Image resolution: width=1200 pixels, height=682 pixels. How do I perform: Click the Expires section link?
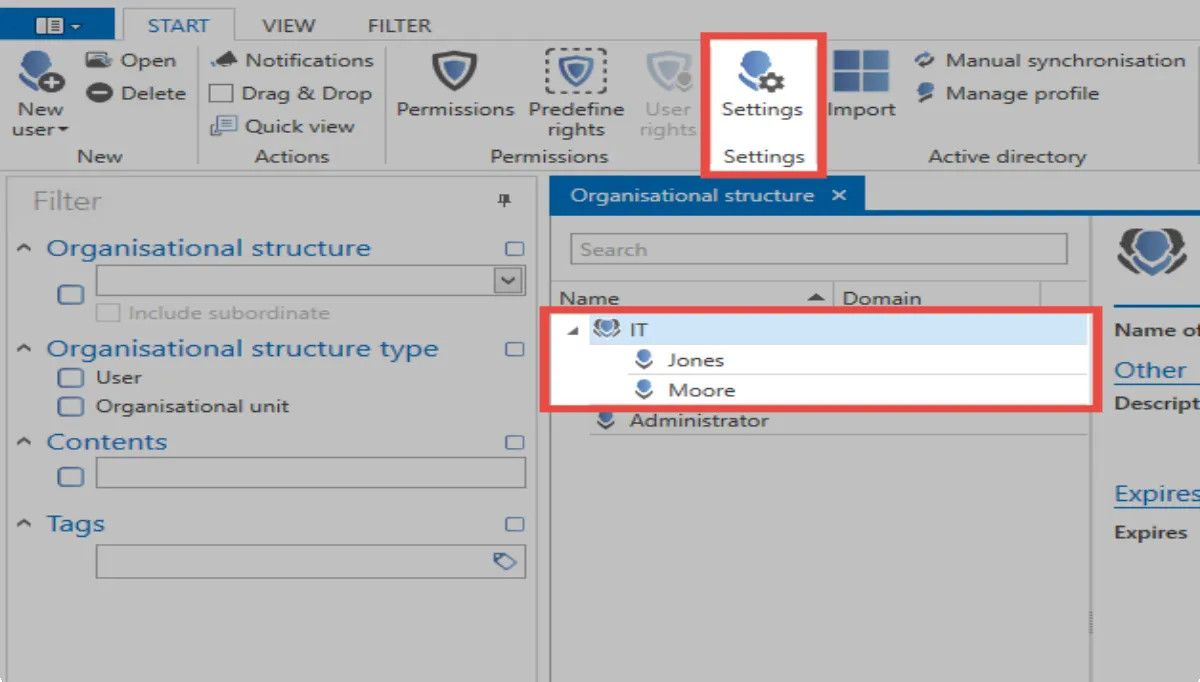(1157, 494)
